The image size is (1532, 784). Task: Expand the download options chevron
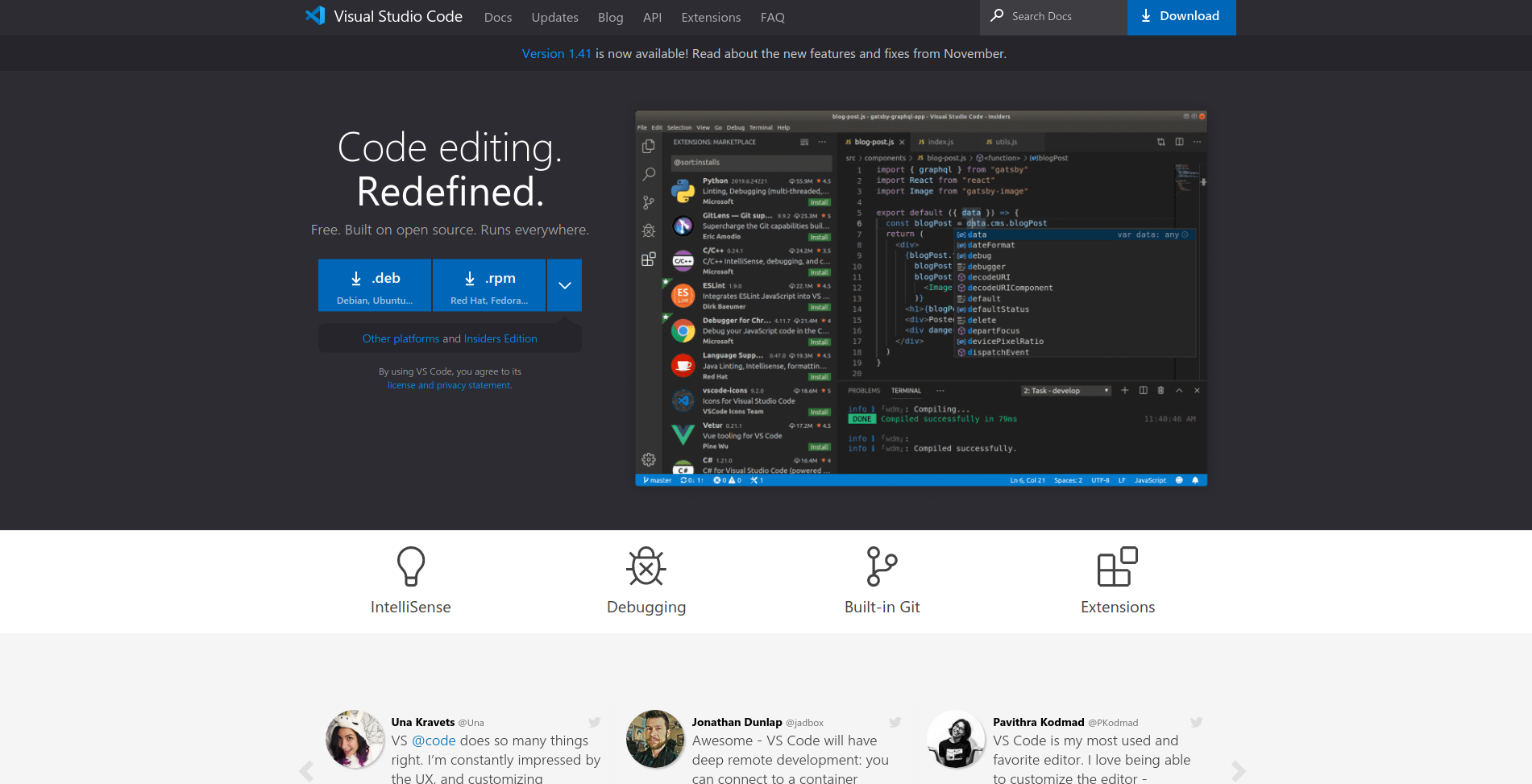tap(564, 285)
